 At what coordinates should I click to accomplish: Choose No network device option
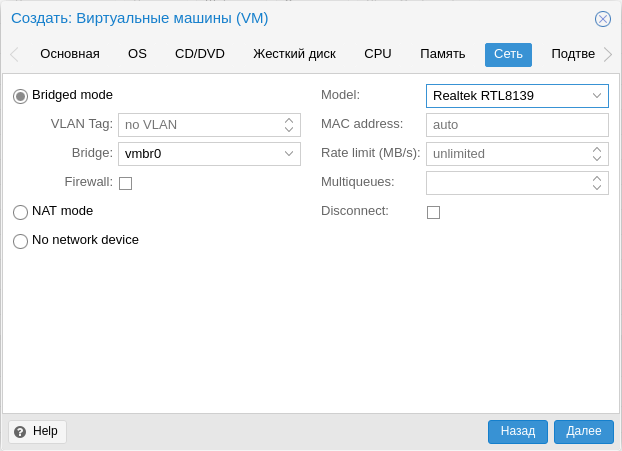(x=20, y=241)
